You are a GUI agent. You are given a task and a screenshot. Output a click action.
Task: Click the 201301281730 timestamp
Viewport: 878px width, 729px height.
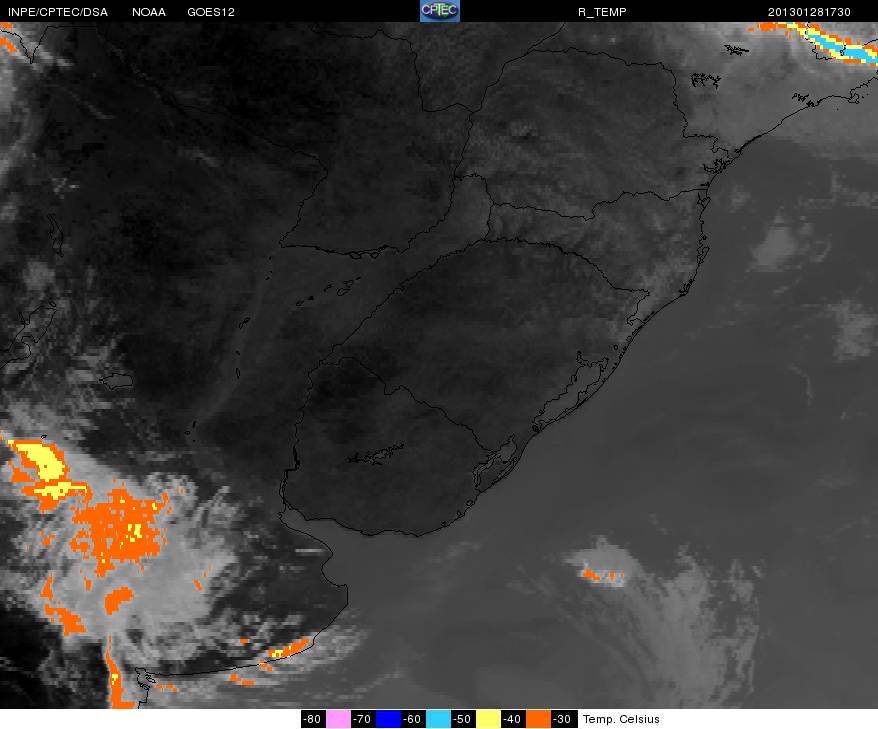[809, 12]
